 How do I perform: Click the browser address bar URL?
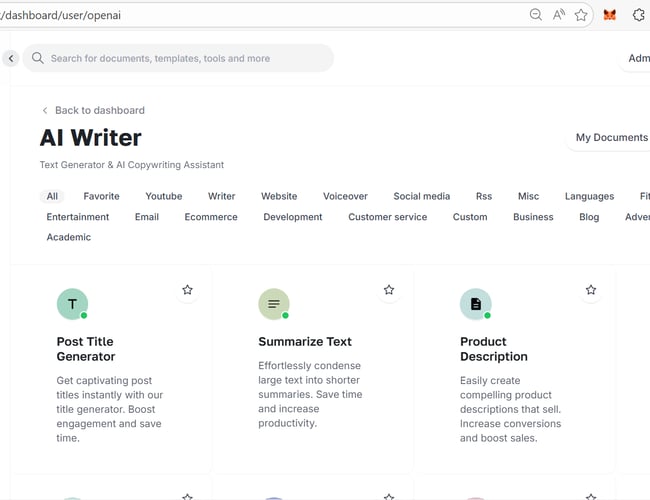[61, 15]
